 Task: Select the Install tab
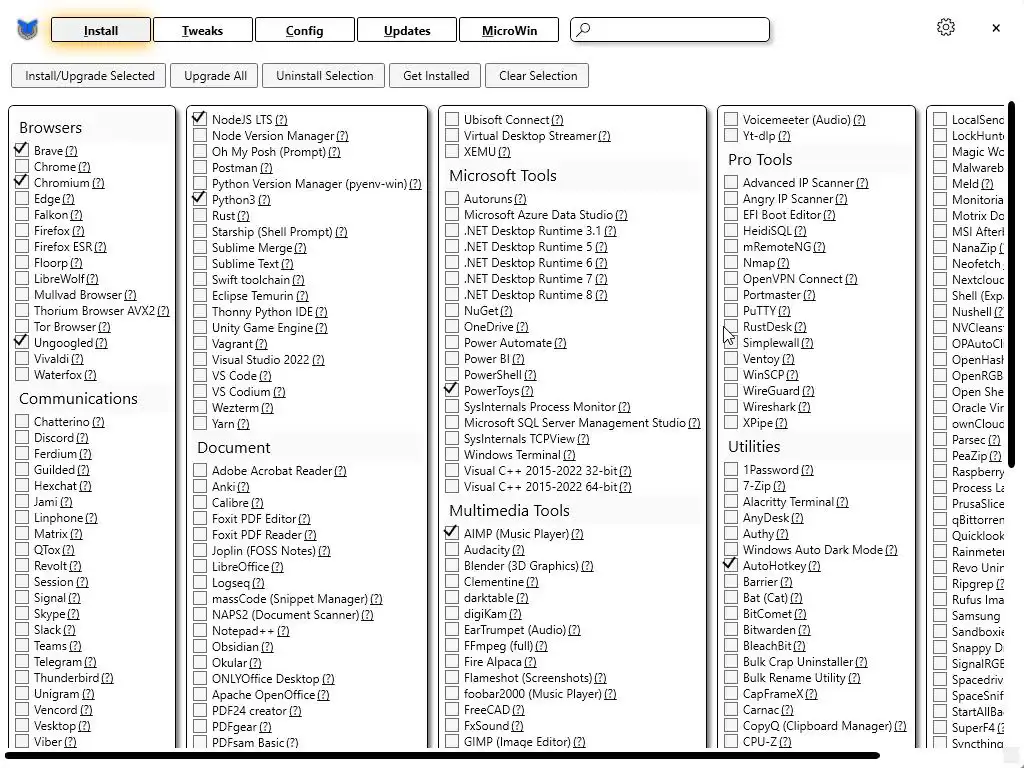tap(101, 30)
